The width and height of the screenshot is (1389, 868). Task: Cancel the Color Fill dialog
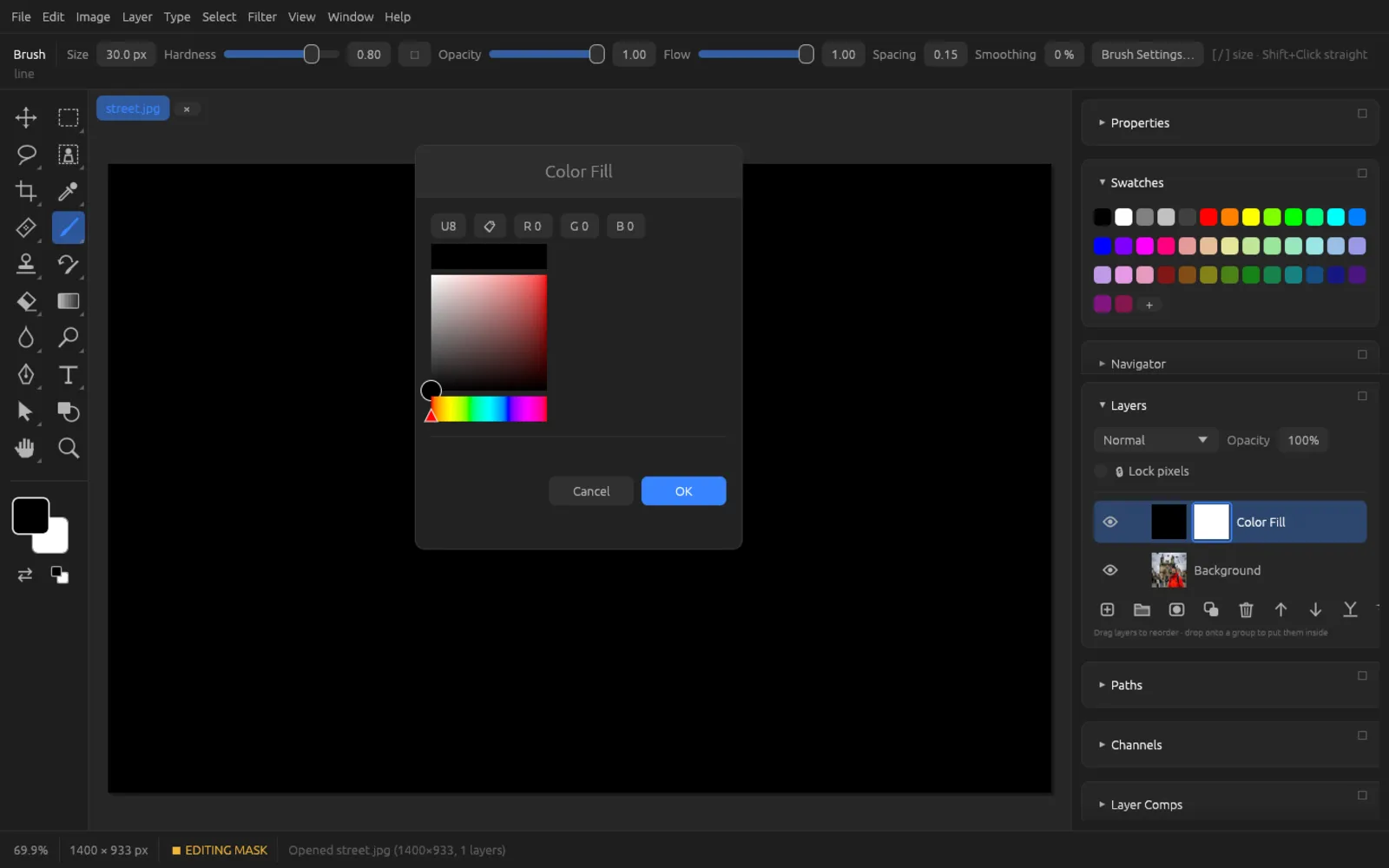click(591, 491)
